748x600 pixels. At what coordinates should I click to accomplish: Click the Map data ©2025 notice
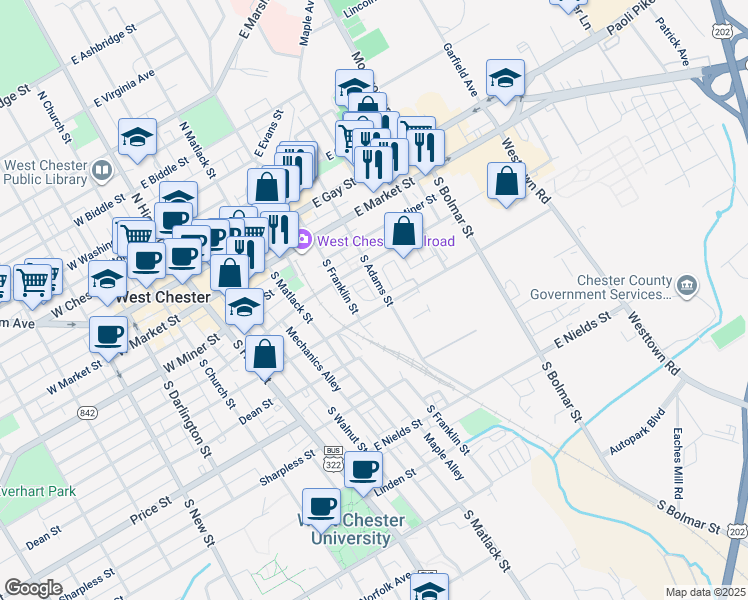pyautogui.click(x=705, y=593)
